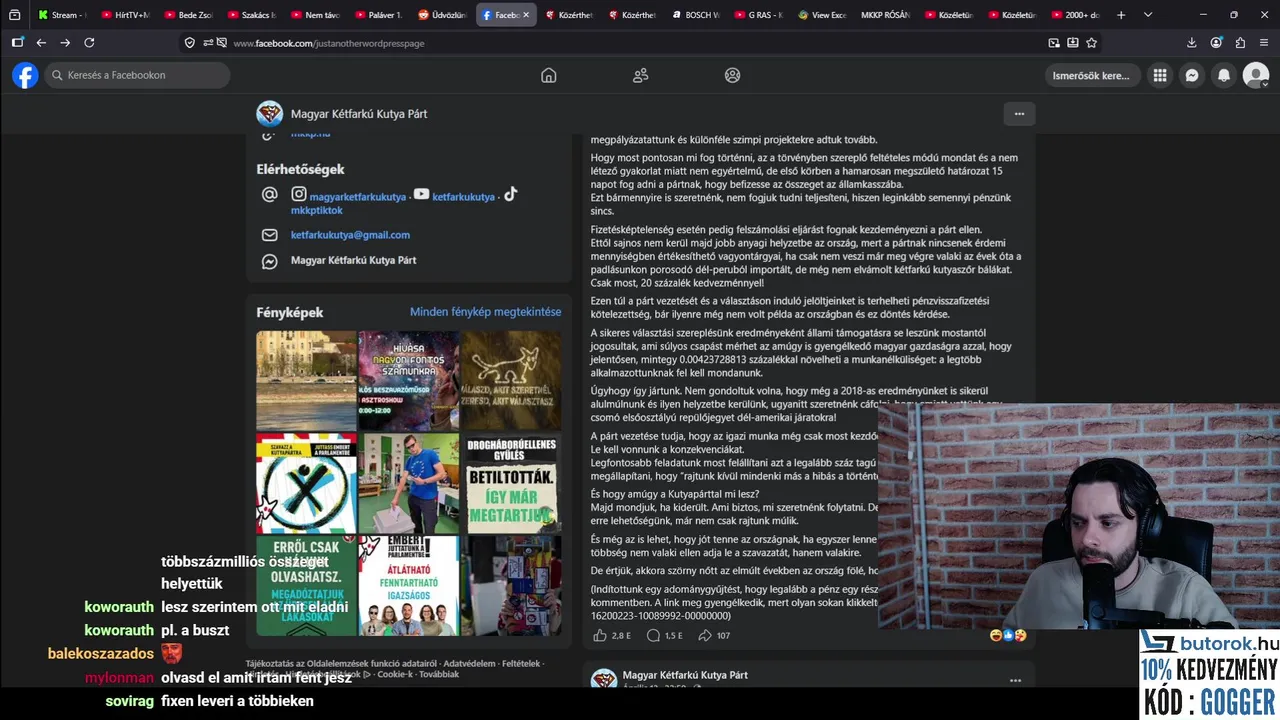Click the reaction emojis on the post
This screenshot has width=1280, height=720.
click(x=1008, y=635)
